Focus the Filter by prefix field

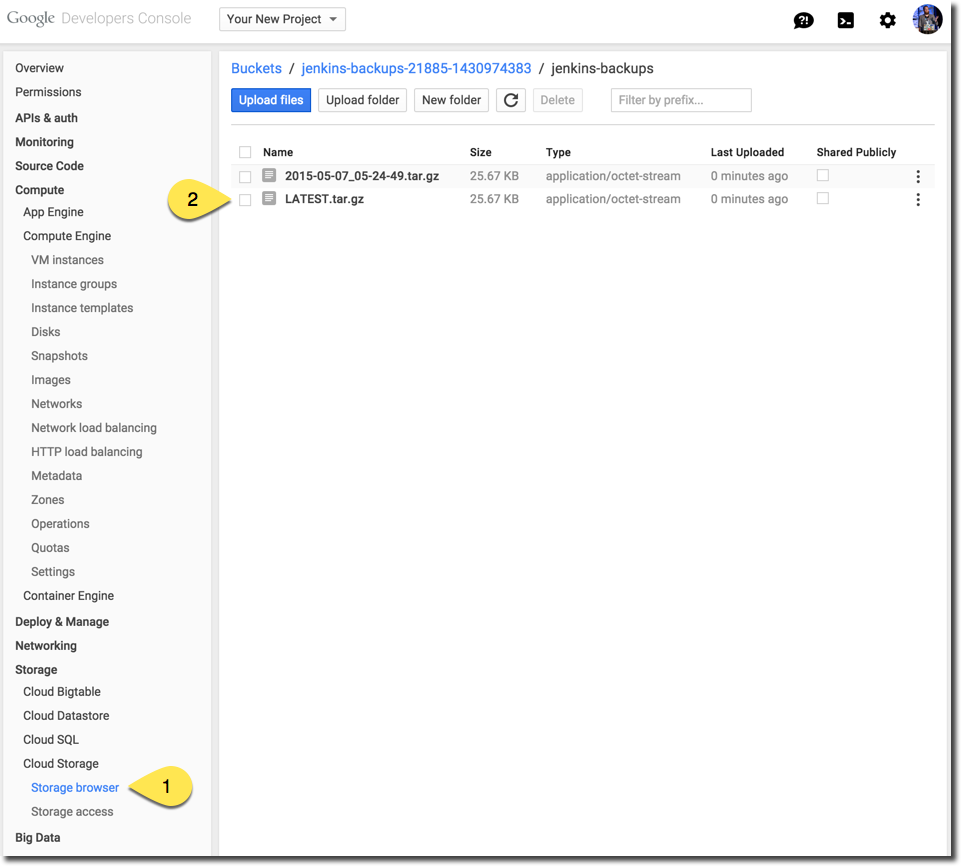[x=681, y=100]
